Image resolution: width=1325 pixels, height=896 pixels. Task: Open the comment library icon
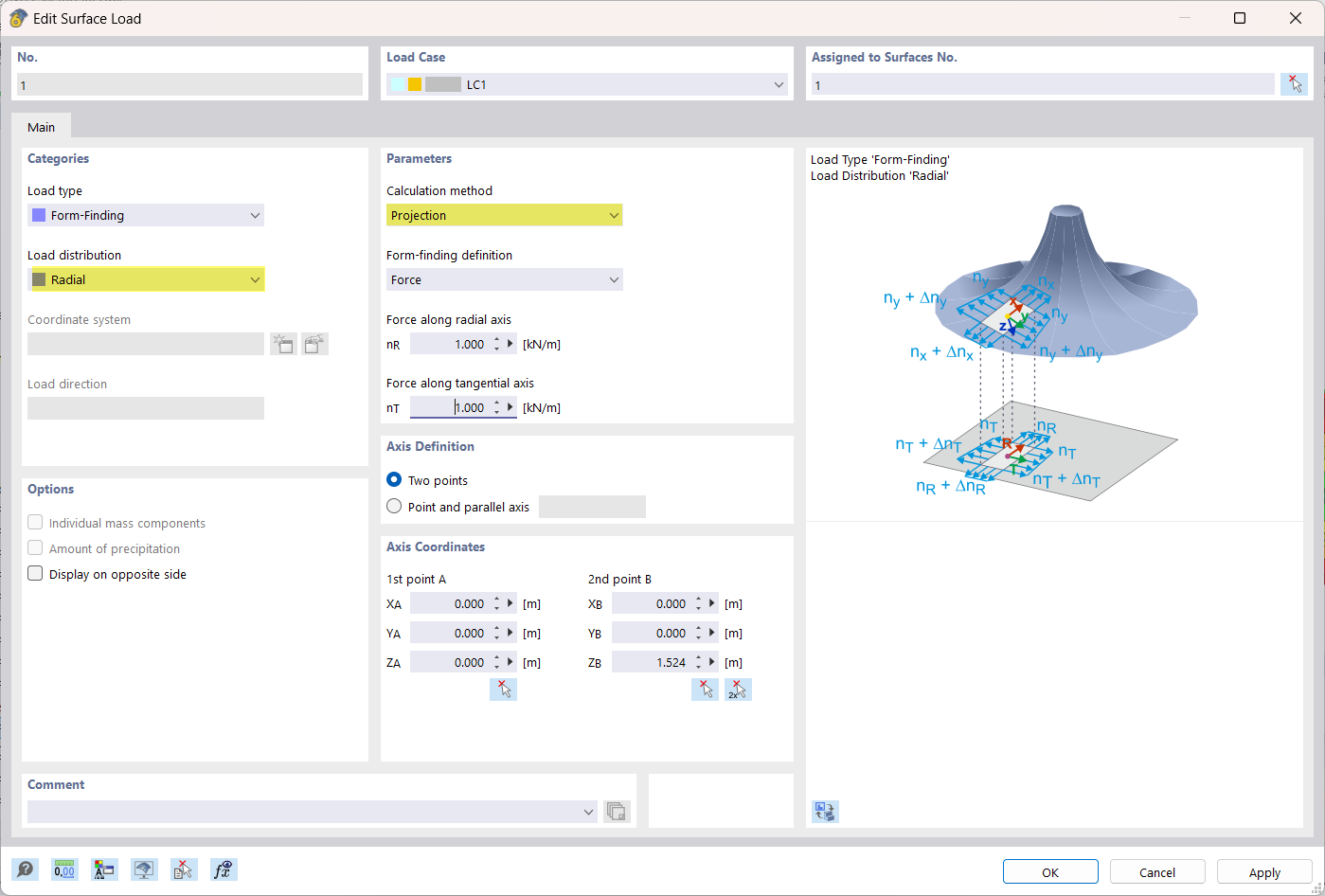[x=617, y=812]
